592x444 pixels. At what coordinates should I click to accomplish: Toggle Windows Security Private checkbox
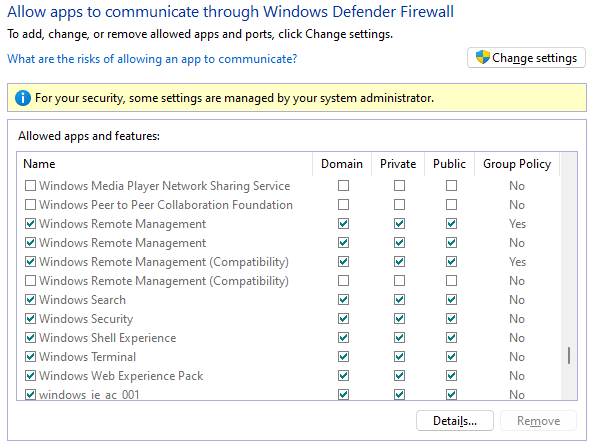click(399, 319)
